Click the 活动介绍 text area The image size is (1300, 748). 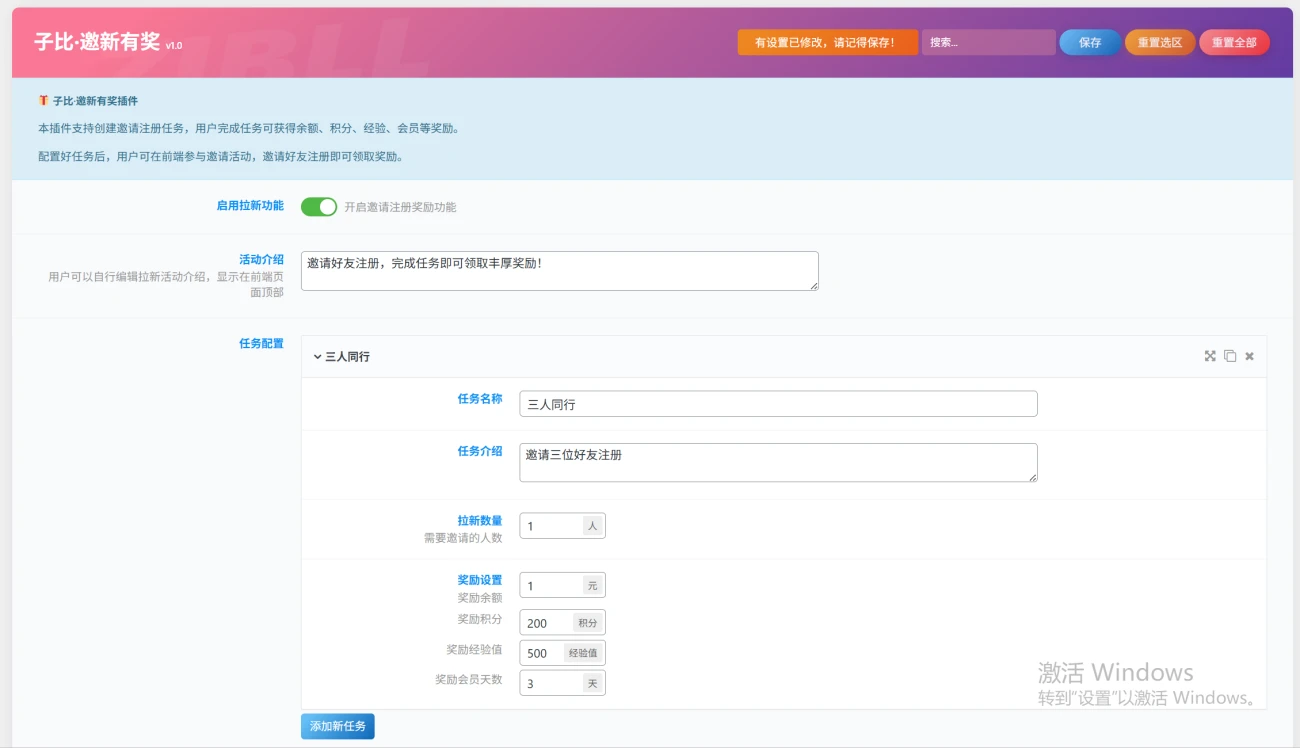(560, 270)
